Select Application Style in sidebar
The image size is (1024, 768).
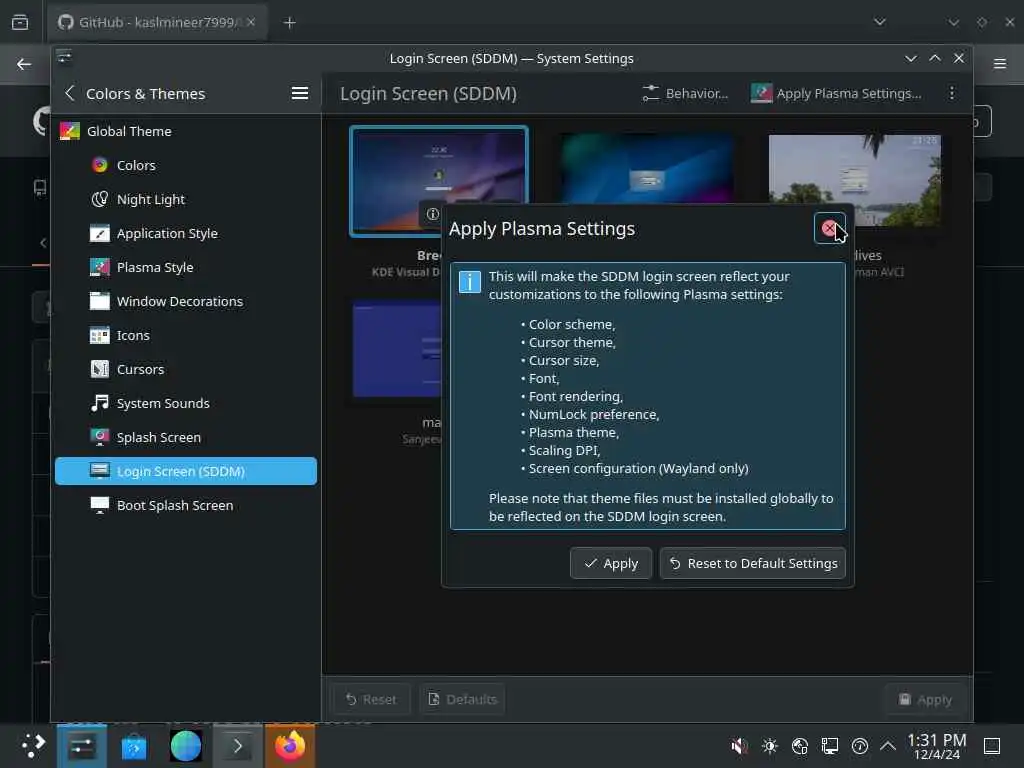point(186,233)
